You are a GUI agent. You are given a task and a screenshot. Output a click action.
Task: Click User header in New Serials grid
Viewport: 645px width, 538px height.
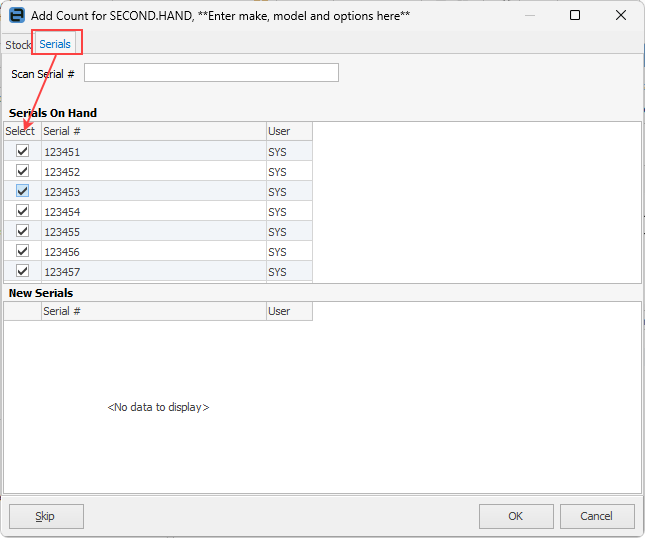tap(289, 311)
